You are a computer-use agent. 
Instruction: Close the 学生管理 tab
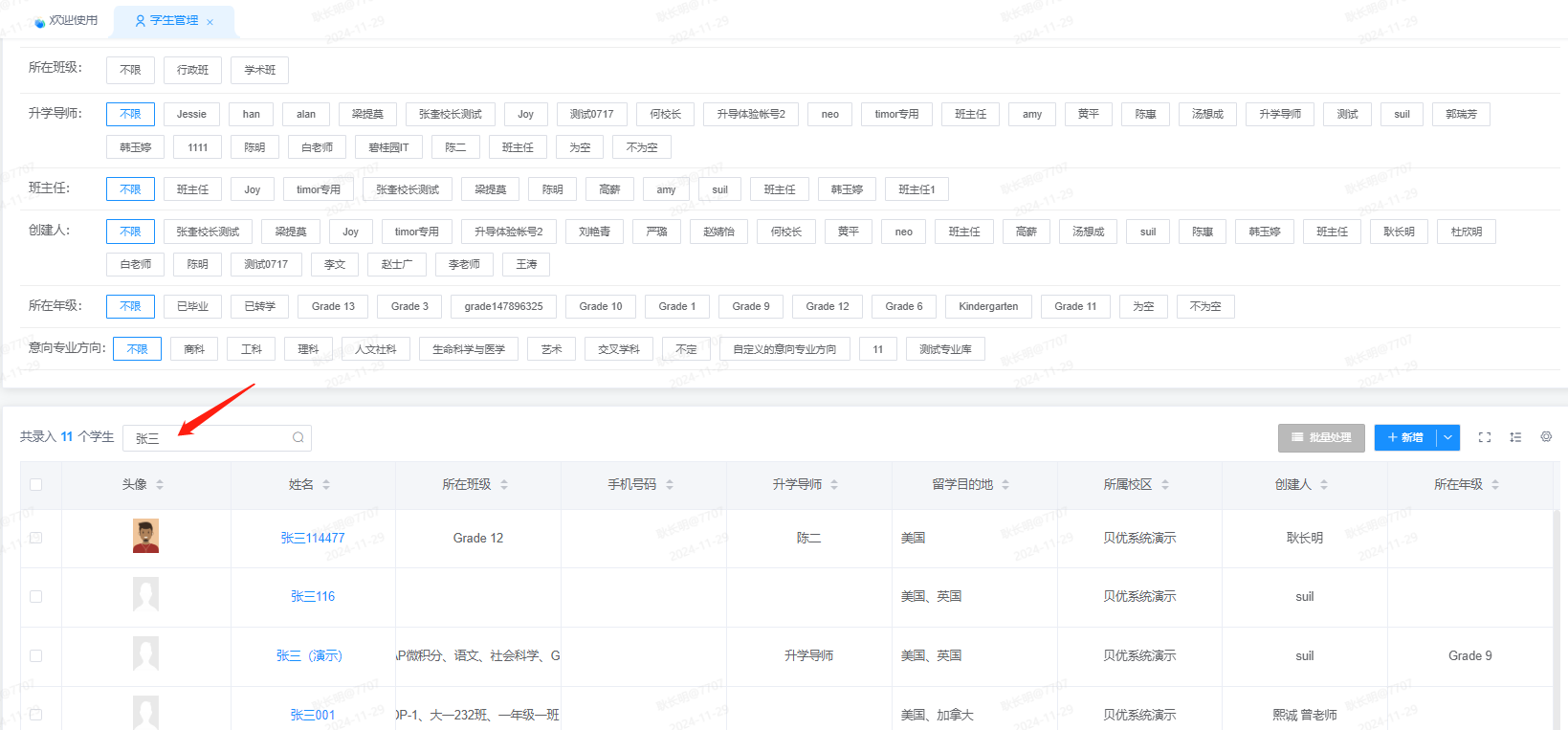210,22
